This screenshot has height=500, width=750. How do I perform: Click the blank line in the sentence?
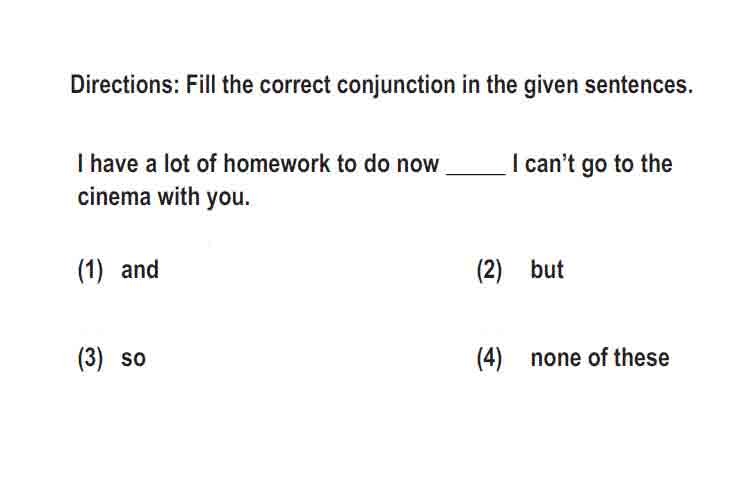point(476,174)
